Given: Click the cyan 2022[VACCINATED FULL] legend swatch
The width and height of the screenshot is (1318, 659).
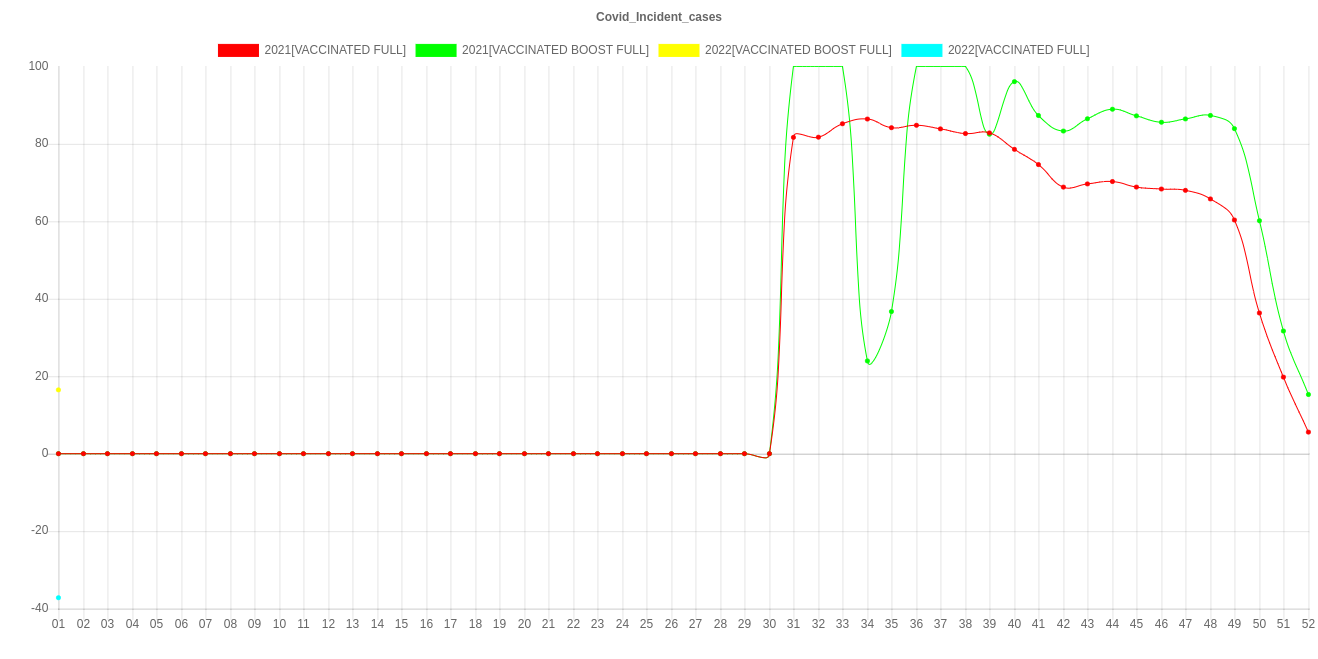Looking at the screenshot, I should (921, 50).
